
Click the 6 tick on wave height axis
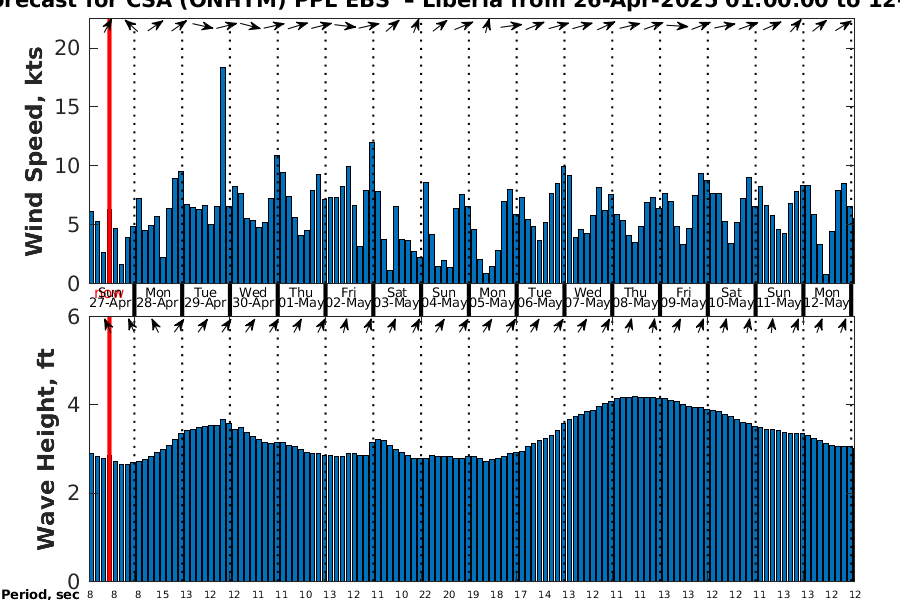(x=73, y=316)
